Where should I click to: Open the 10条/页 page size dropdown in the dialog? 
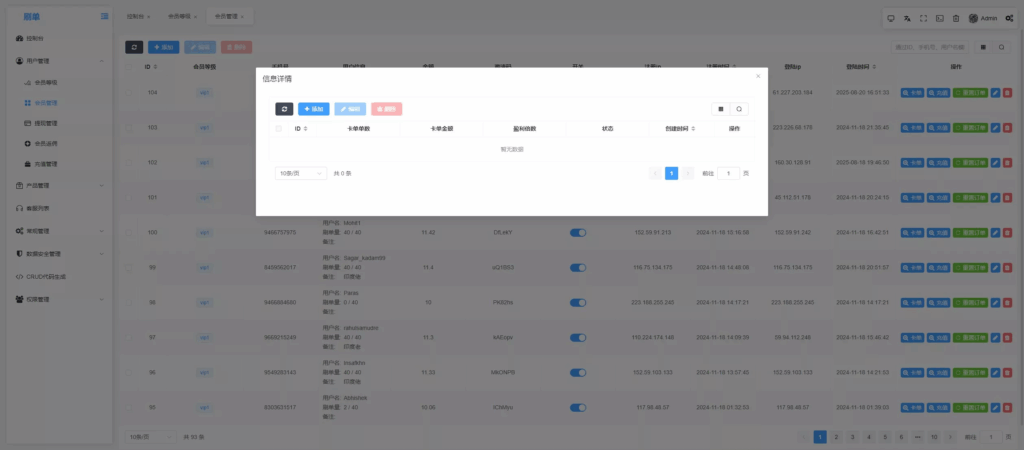(x=300, y=173)
